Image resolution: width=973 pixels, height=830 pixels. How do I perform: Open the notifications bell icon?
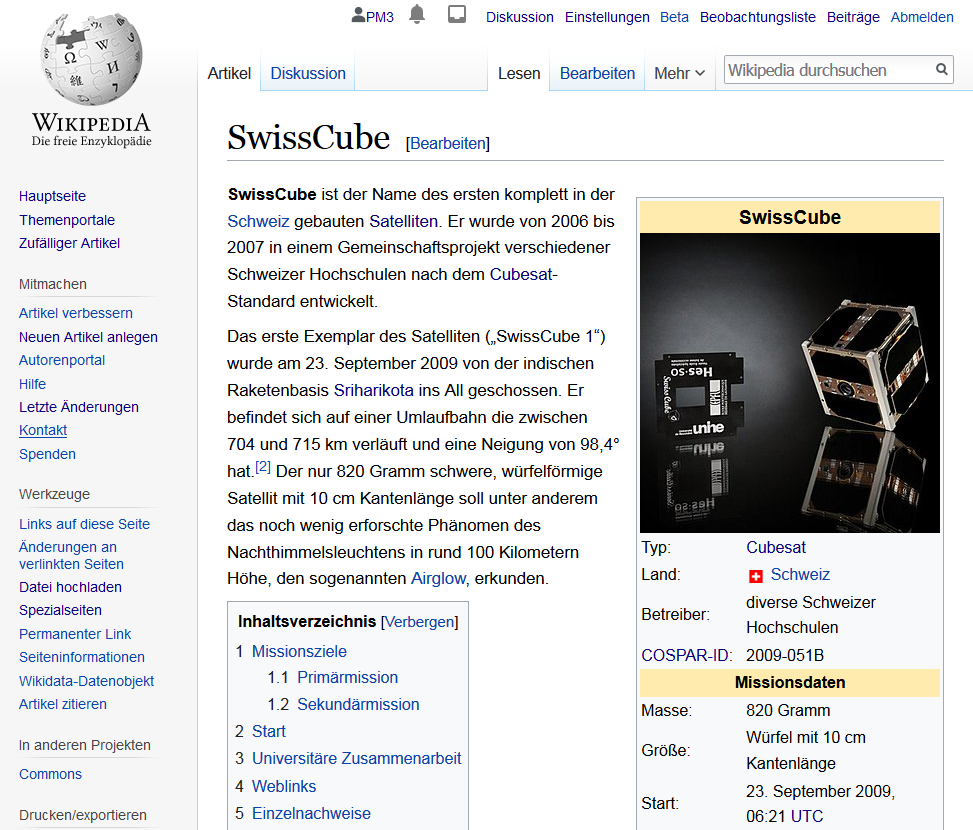click(417, 14)
